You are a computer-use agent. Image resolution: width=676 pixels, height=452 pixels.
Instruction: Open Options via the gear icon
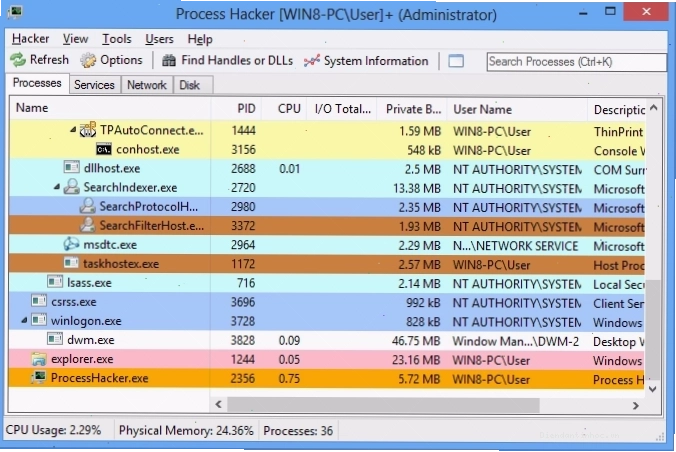(x=88, y=60)
